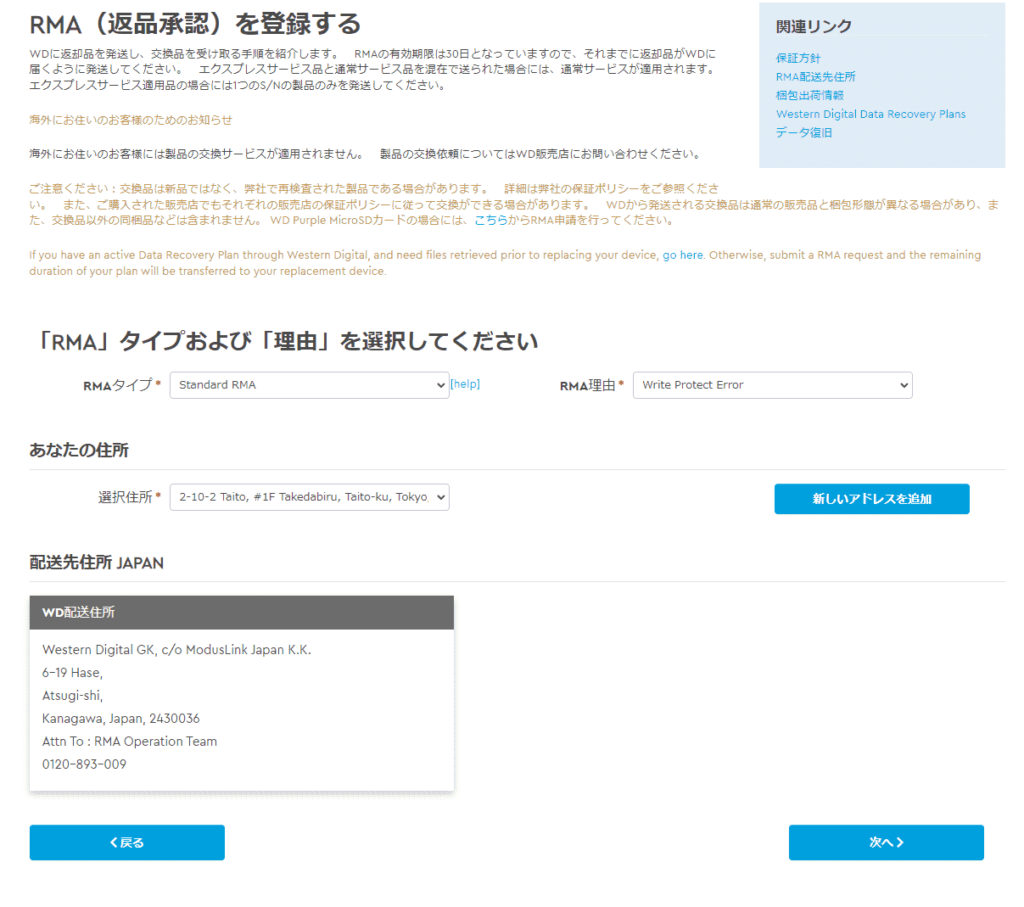Screen dimensions: 1024x907
Task: Expand the RMA理由 dropdown showing Write Protect Error
Action: click(772, 385)
